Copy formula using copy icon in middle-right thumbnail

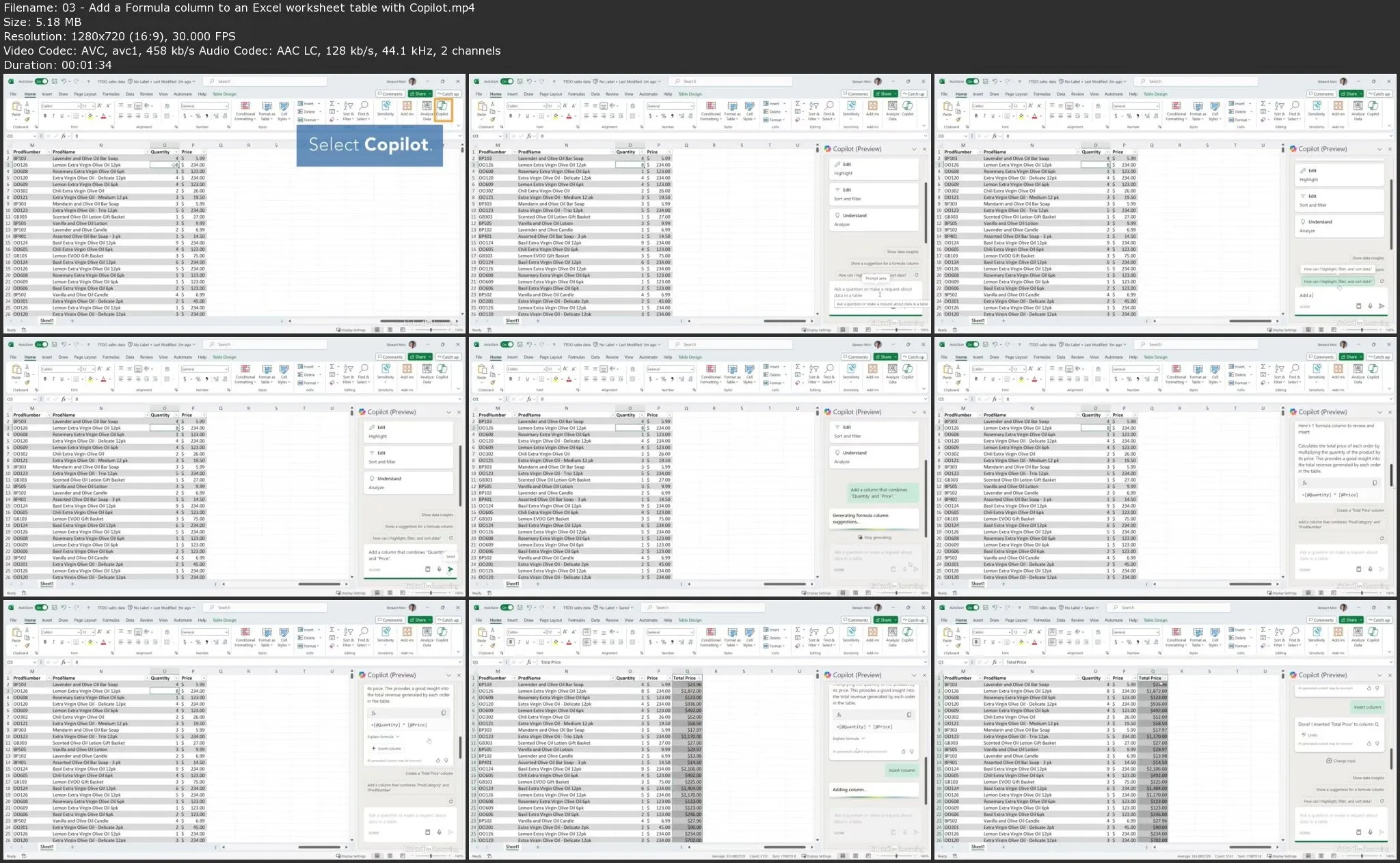coord(1375,482)
